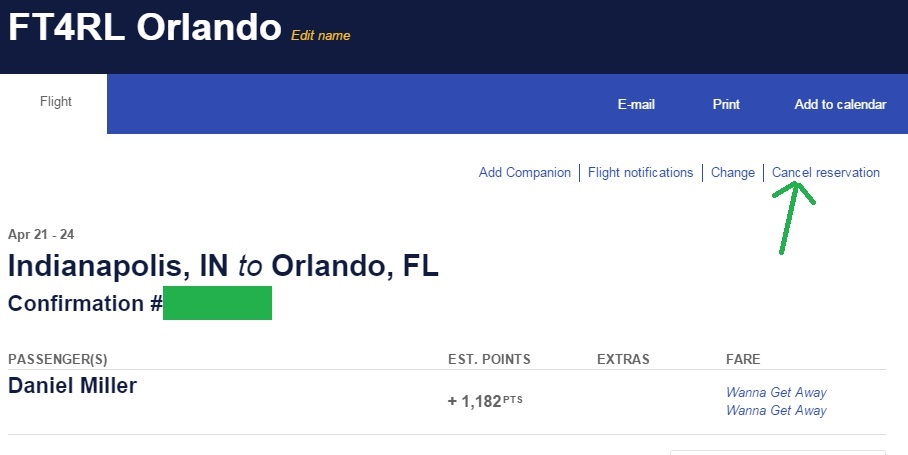
Task: Click the +1,182 PTS estimated points
Action: (x=485, y=401)
